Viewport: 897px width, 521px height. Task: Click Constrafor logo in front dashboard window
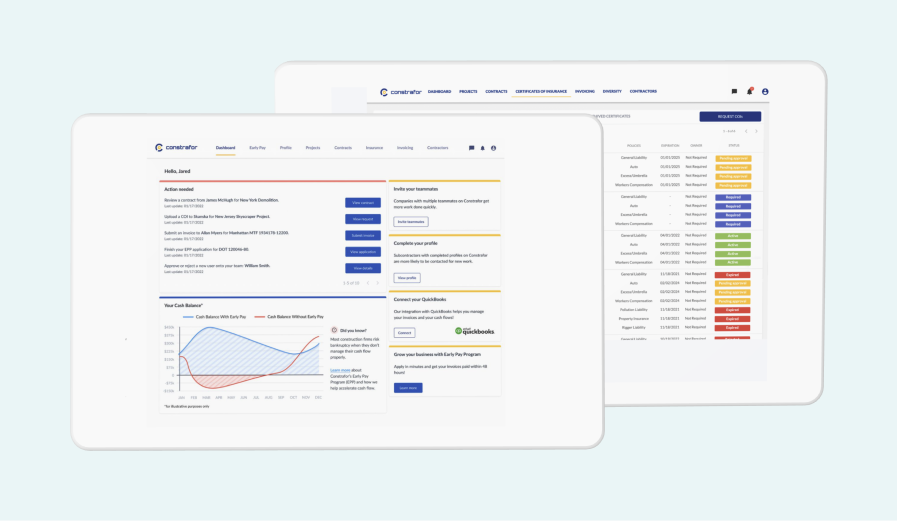176,148
